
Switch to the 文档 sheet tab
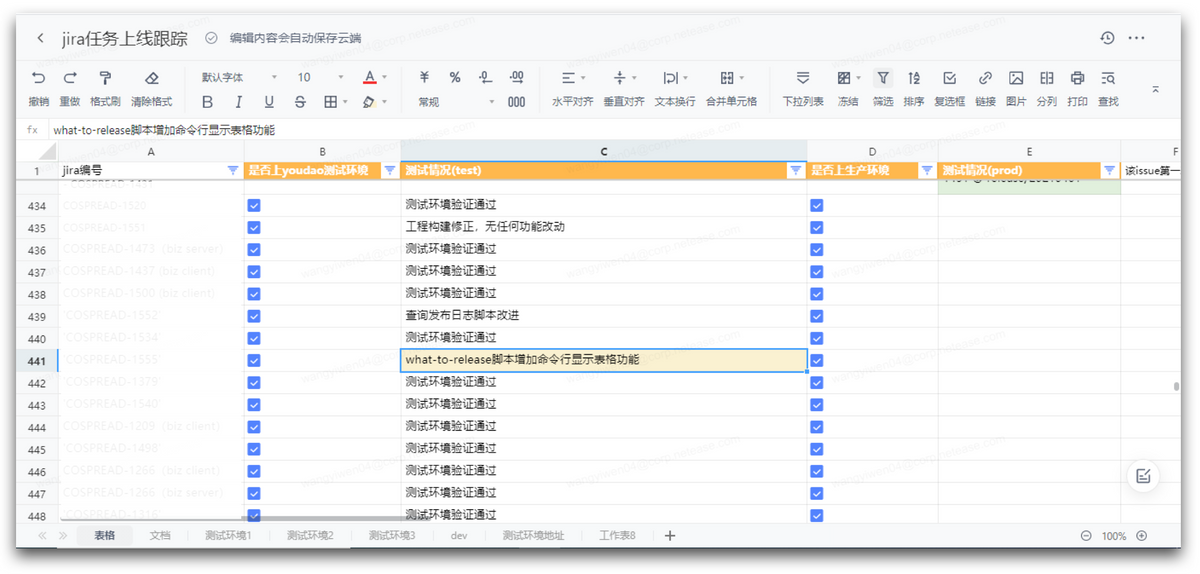pyautogui.click(x=160, y=536)
